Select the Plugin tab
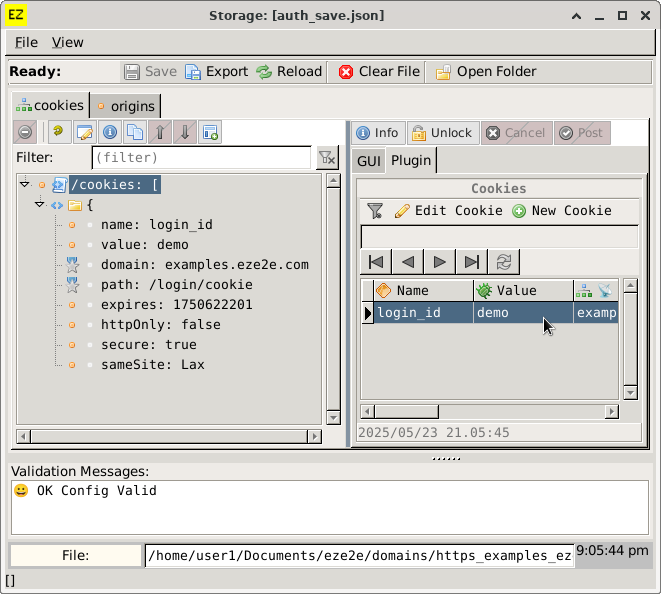The image size is (661, 594). (411, 160)
